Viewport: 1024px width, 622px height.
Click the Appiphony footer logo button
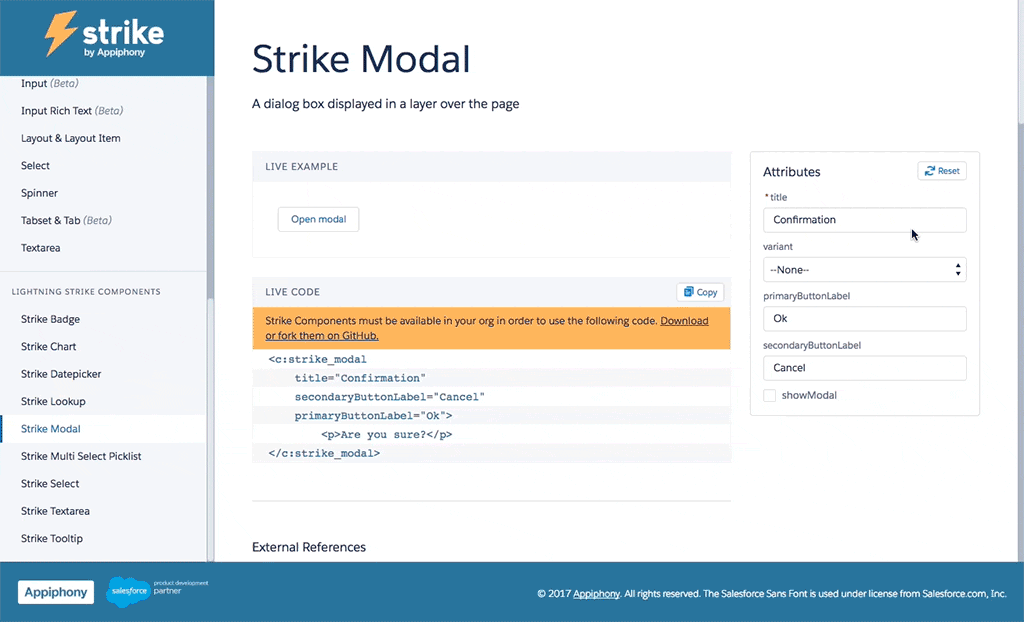[56, 592]
